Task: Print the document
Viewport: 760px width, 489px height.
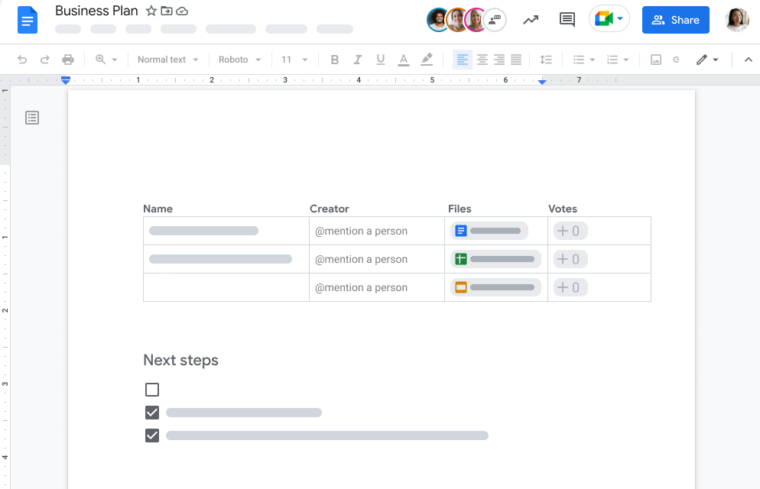Action: tap(68, 60)
